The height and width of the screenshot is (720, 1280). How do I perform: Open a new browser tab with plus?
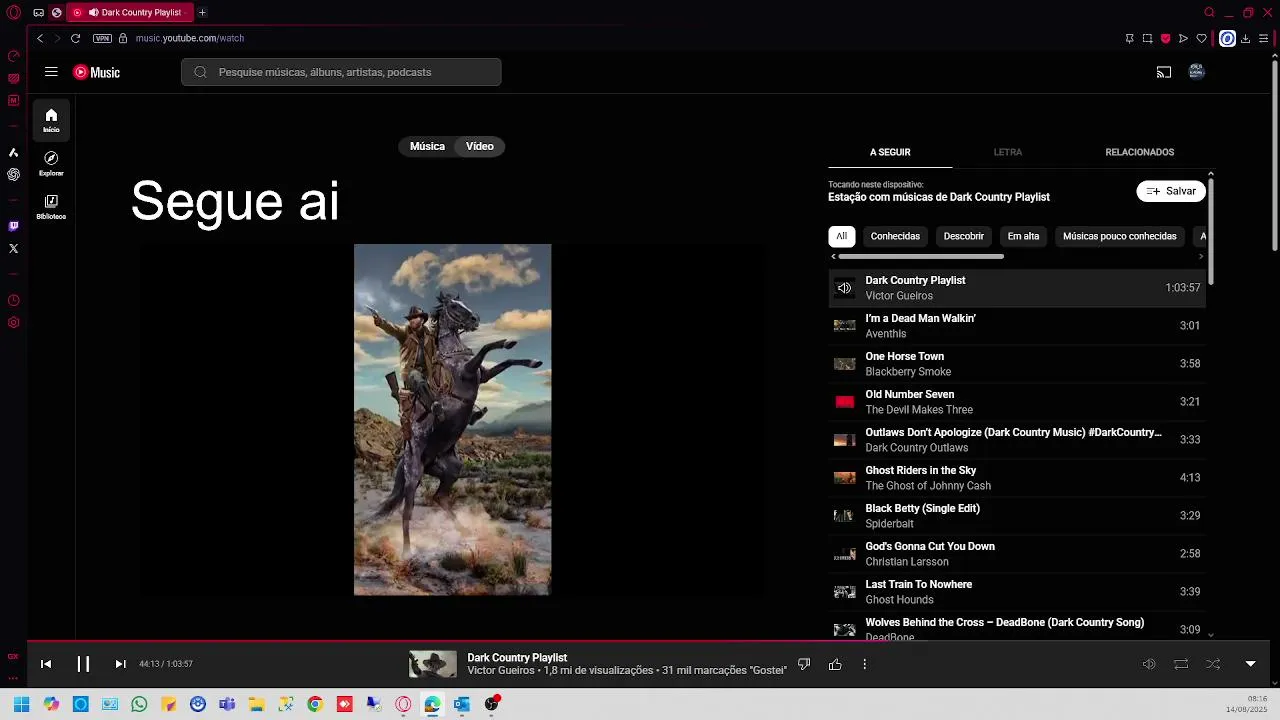202,13
